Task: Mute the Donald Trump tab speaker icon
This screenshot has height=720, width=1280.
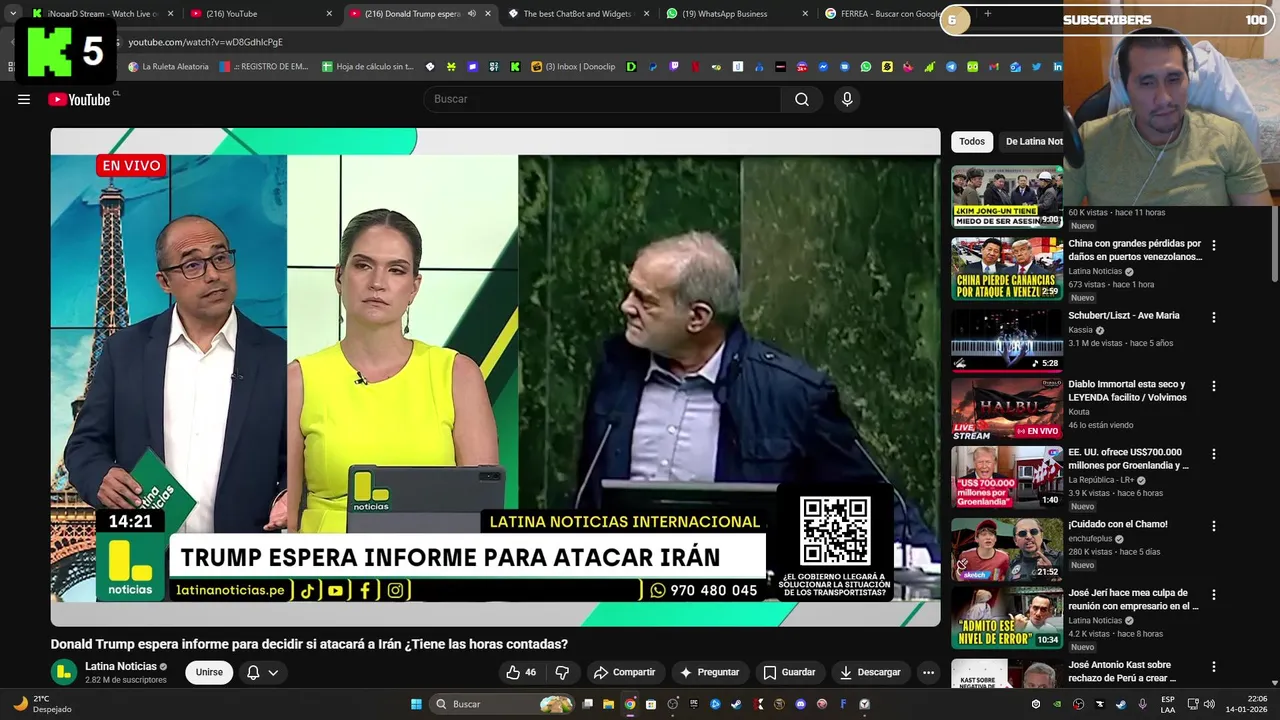Action: tap(472, 14)
